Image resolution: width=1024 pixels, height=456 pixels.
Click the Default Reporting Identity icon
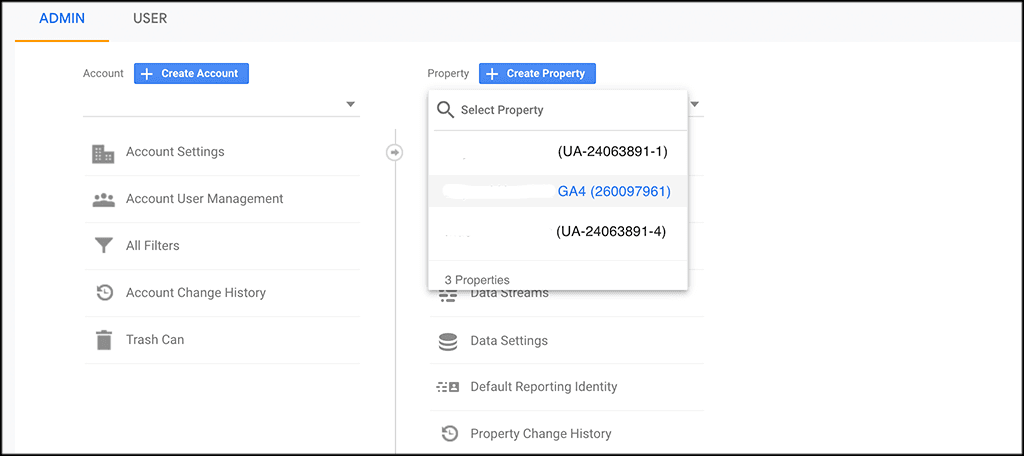448,387
